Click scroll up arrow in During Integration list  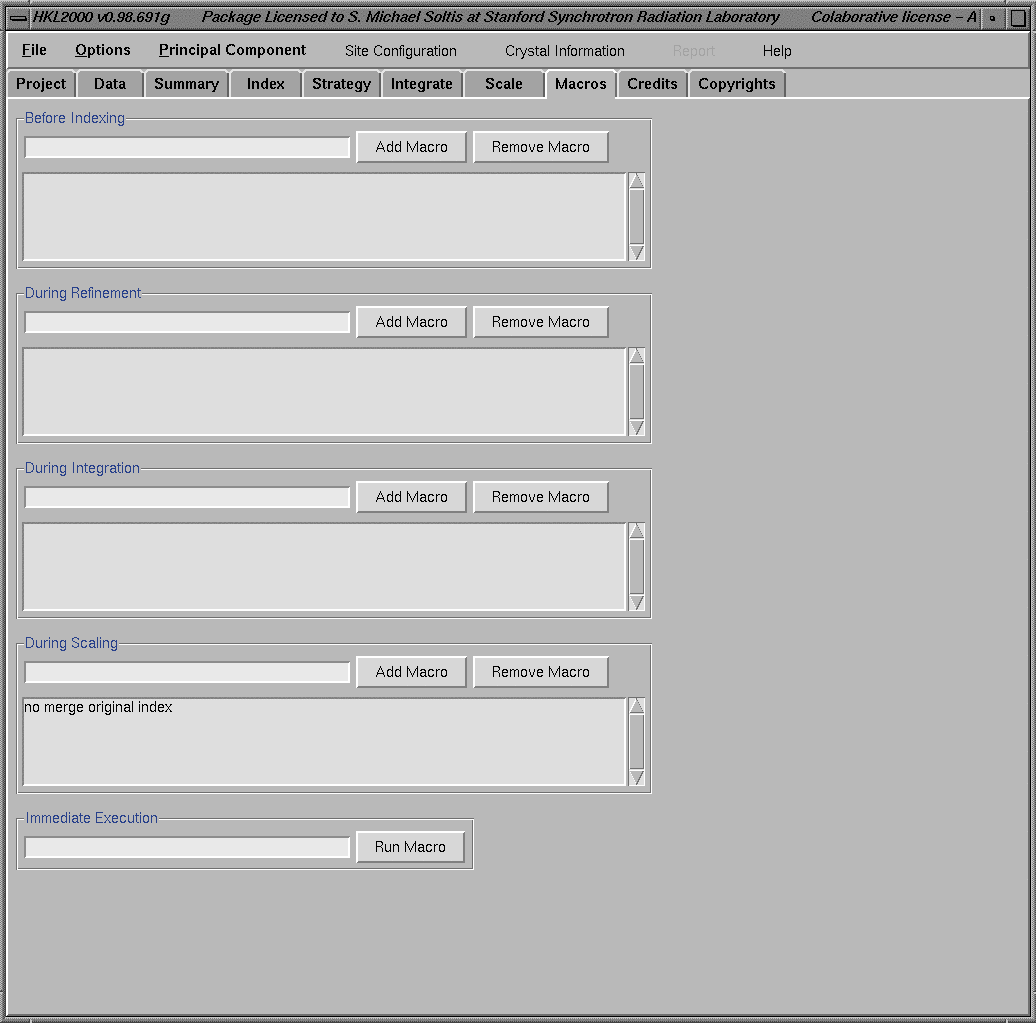tap(636, 531)
